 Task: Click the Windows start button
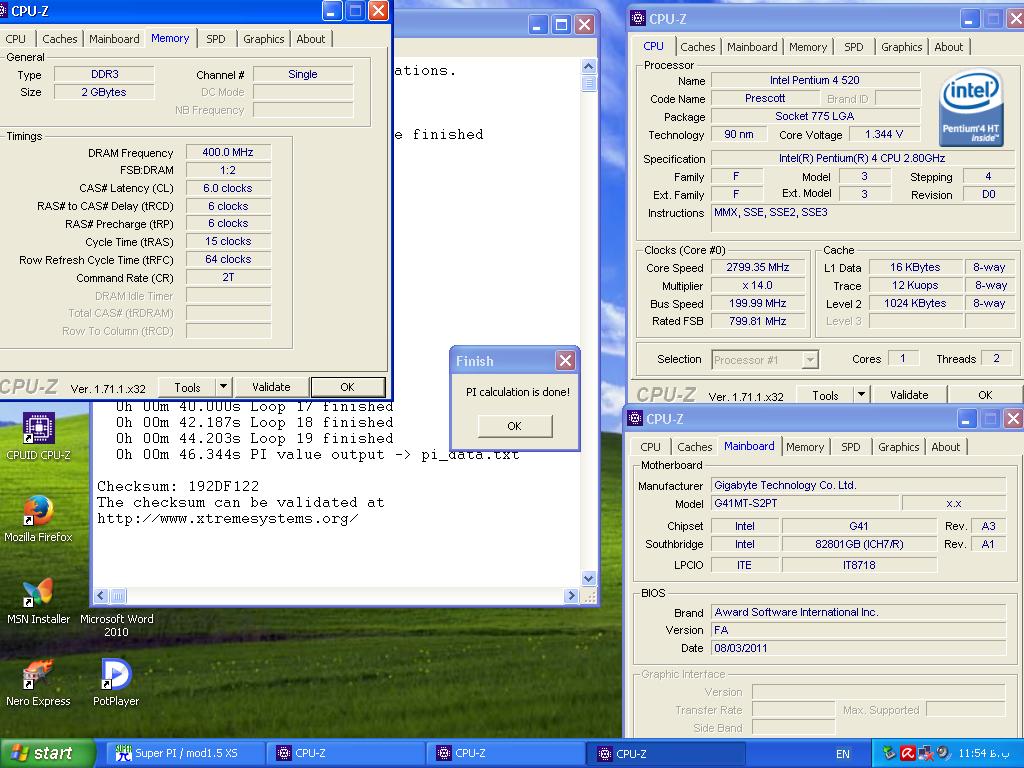(x=47, y=754)
